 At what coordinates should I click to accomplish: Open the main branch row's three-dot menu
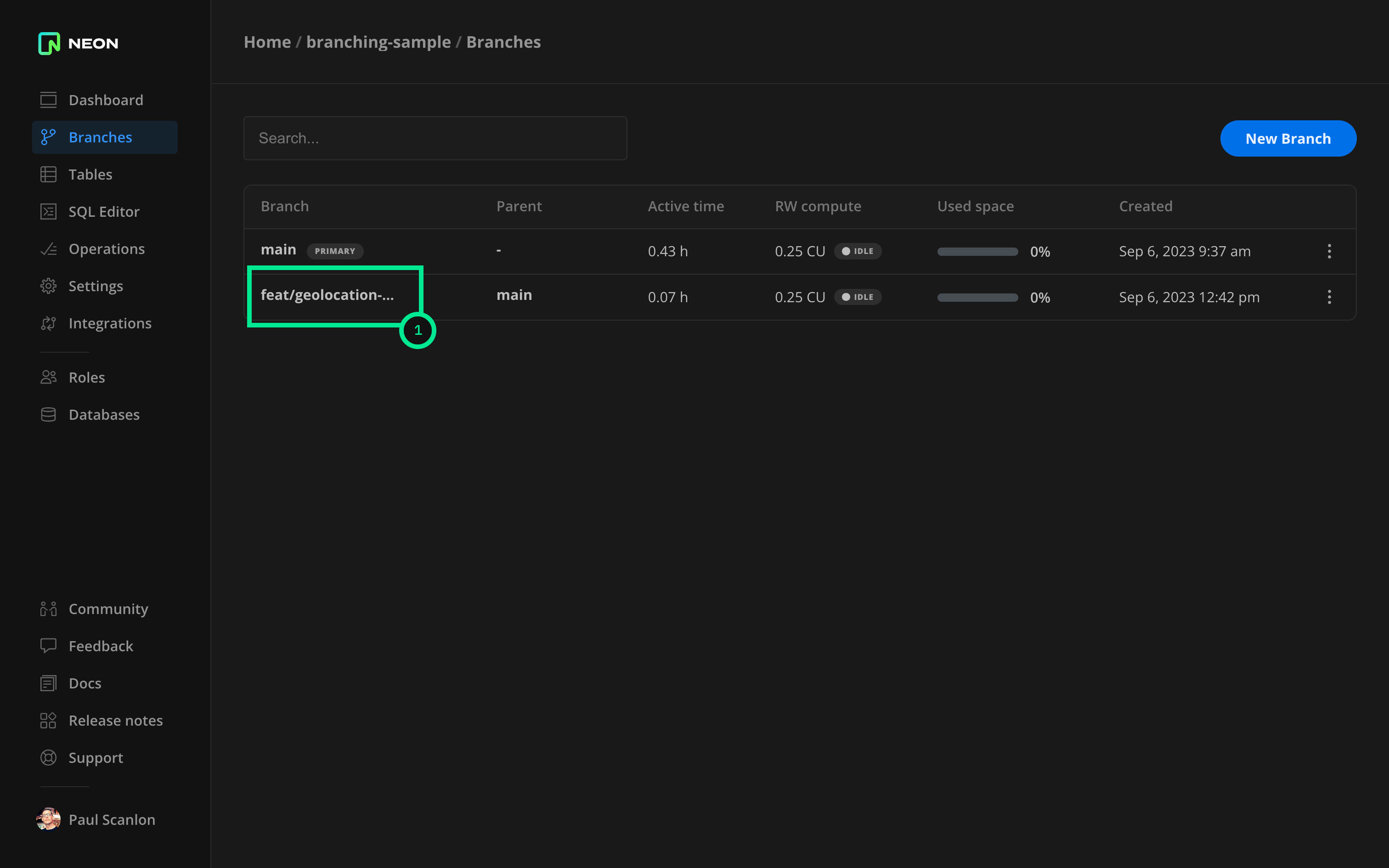1329,251
